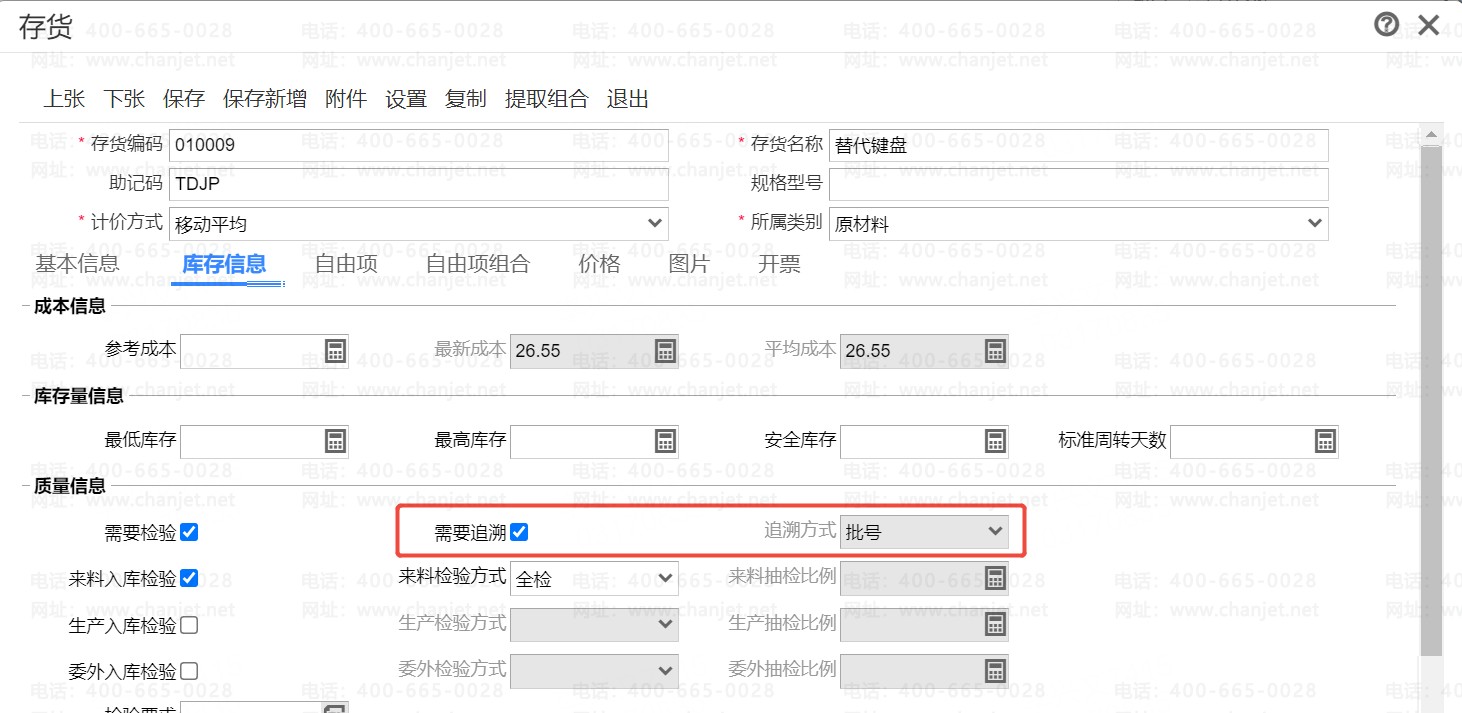Click the 助记码 input field
The height and width of the screenshot is (713, 1462).
(x=418, y=185)
